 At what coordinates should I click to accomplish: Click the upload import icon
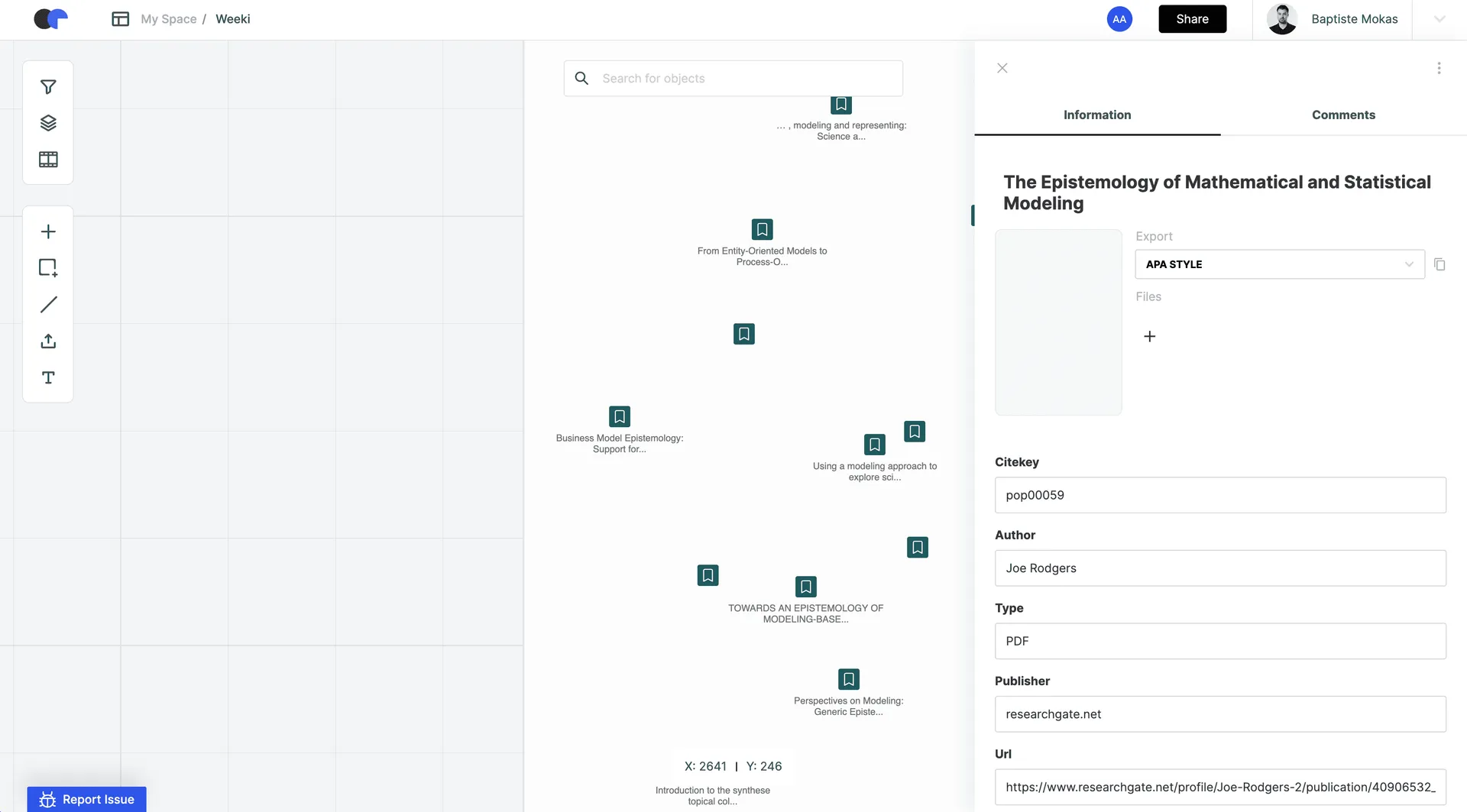(x=48, y=341)
